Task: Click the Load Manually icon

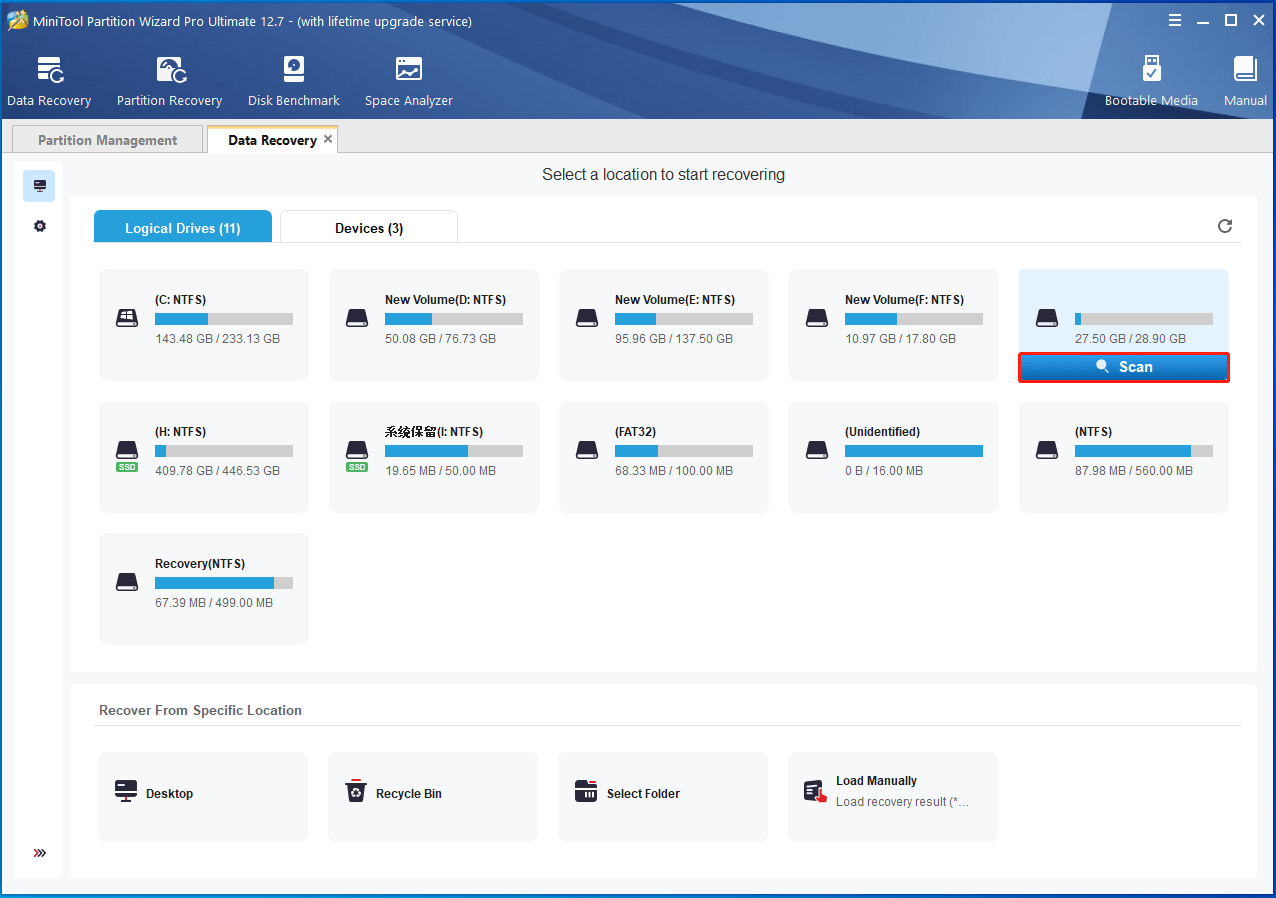Action: 816,792
